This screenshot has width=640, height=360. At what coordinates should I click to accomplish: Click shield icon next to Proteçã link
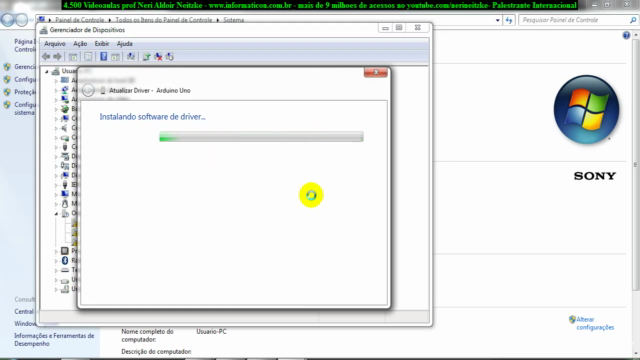7,92
